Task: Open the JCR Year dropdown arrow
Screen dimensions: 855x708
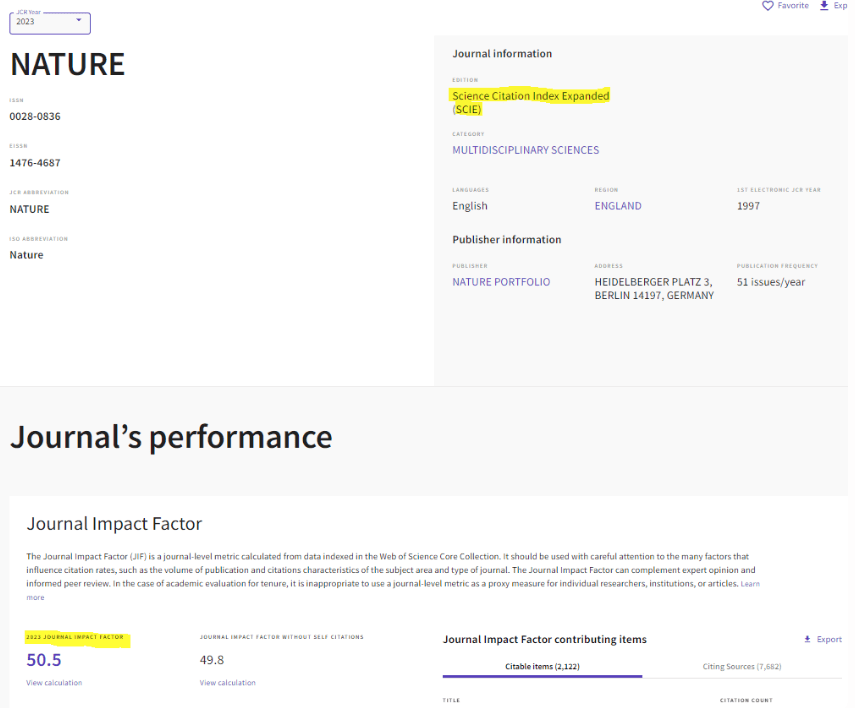Action: [79, 20]
